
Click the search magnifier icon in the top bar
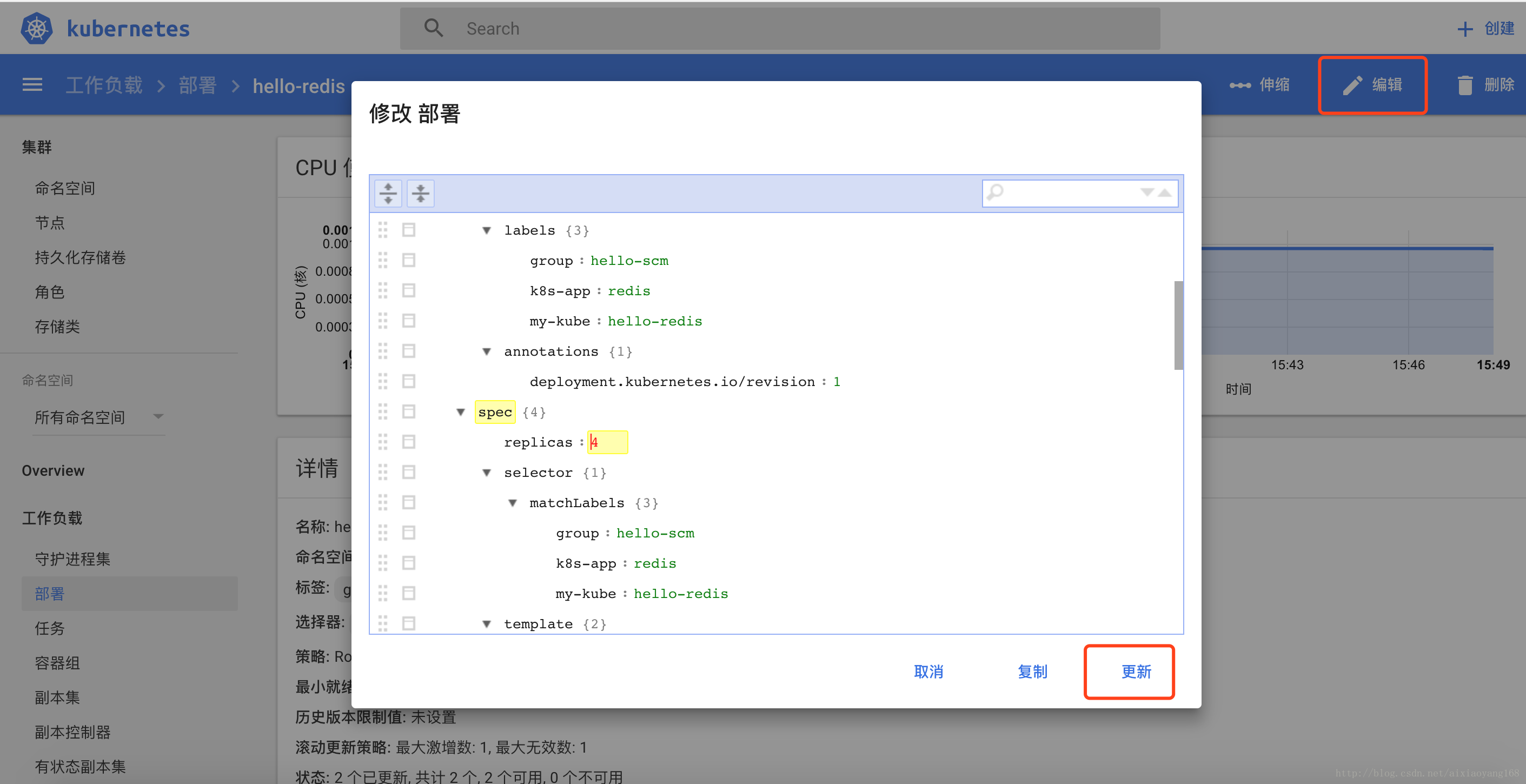coord(434,28)
